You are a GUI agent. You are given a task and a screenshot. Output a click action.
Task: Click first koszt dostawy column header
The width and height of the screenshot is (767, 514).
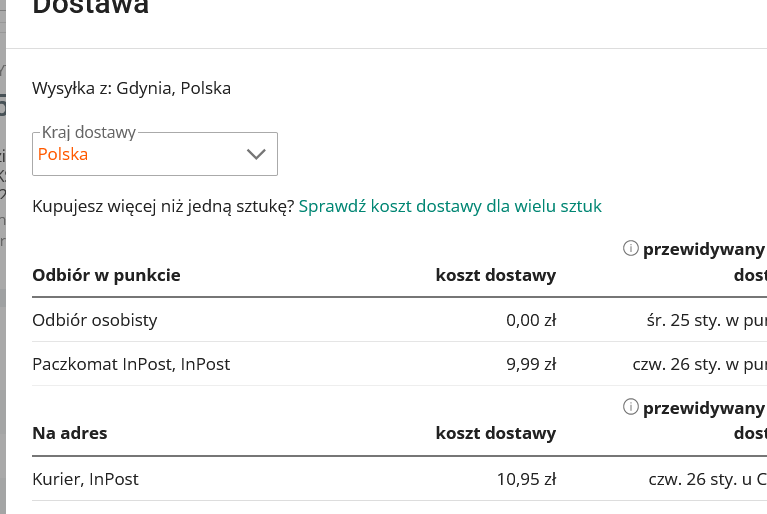click(x=495, y=275)
